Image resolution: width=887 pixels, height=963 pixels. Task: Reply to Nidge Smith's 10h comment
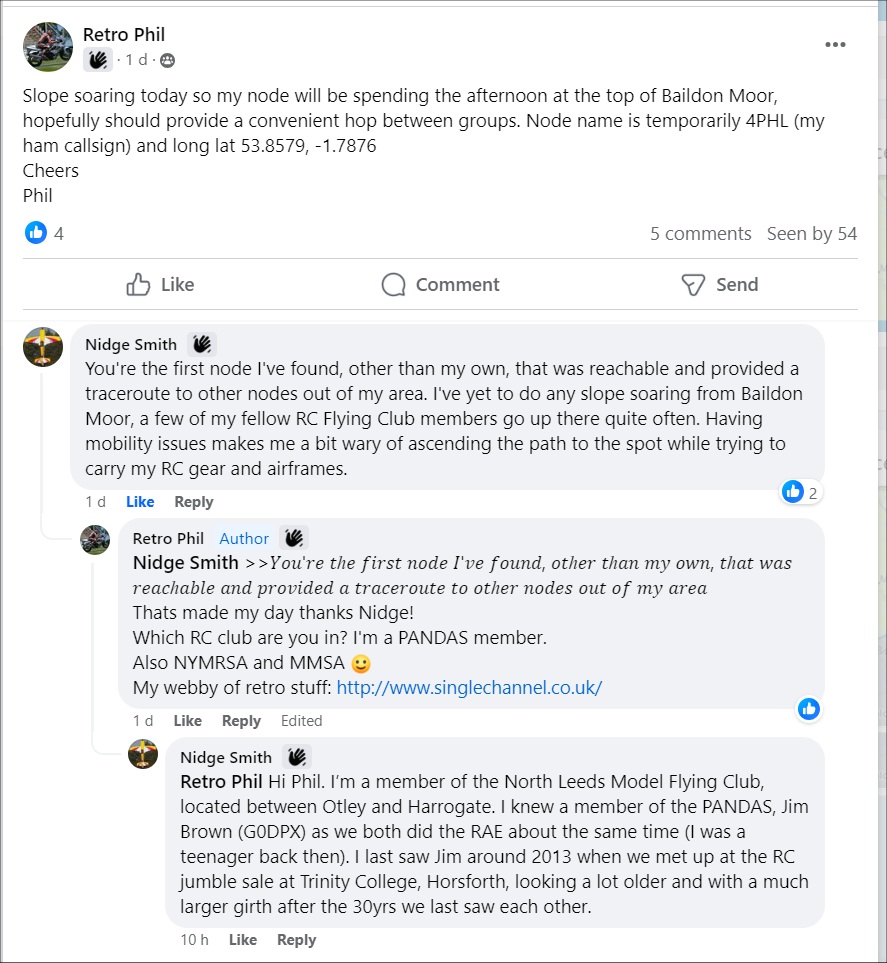click(296, 940)
